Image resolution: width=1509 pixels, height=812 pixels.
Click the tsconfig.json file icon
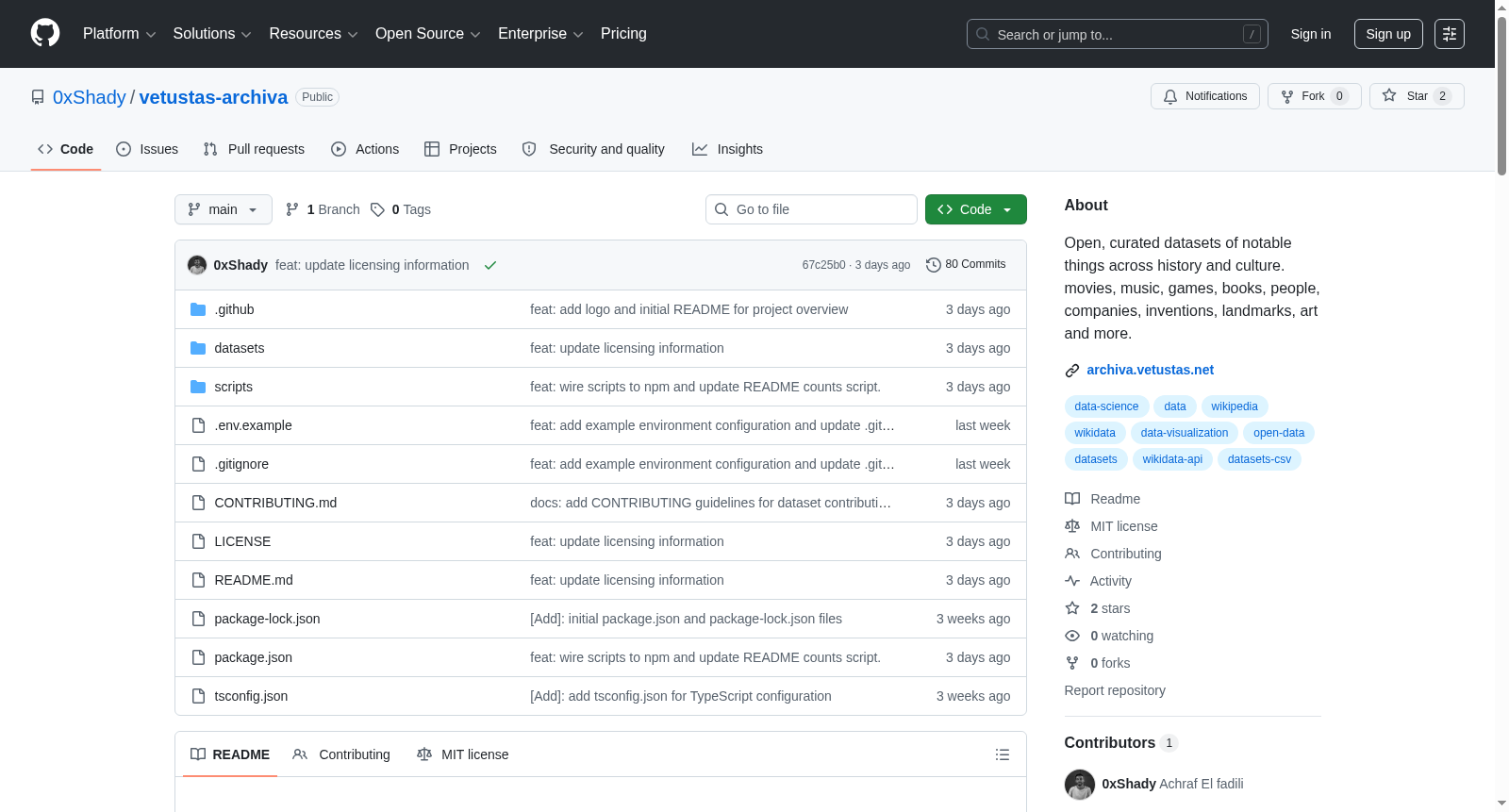click(x=198, y=696)
